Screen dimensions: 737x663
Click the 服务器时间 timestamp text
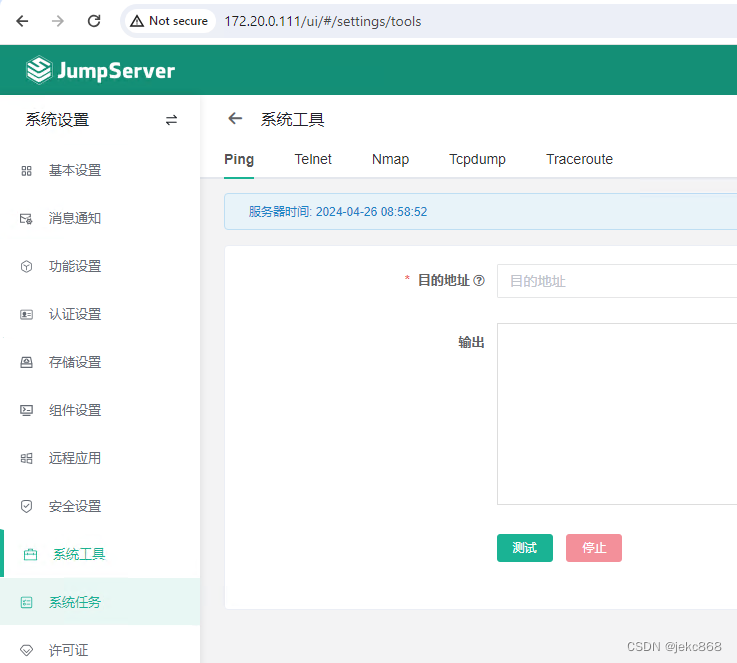[337, 212]
